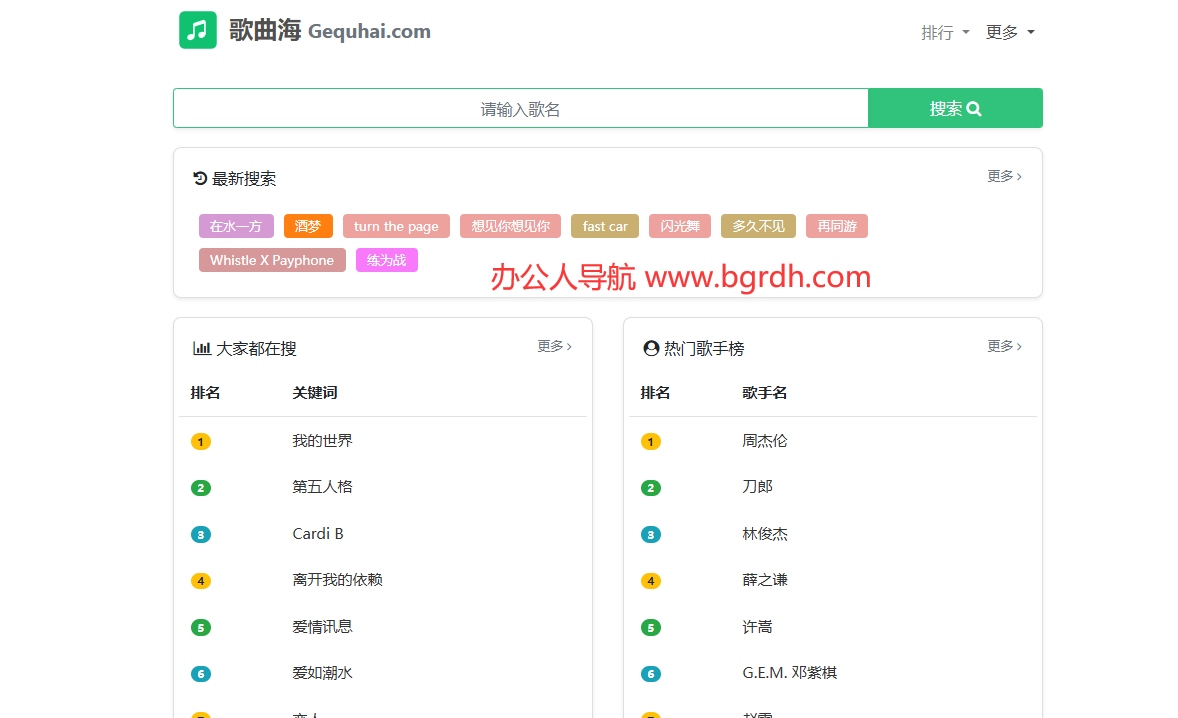Open the 排行 dropdown menu
The width and height of the screenshot is (1178, 718).
[944, 32]
